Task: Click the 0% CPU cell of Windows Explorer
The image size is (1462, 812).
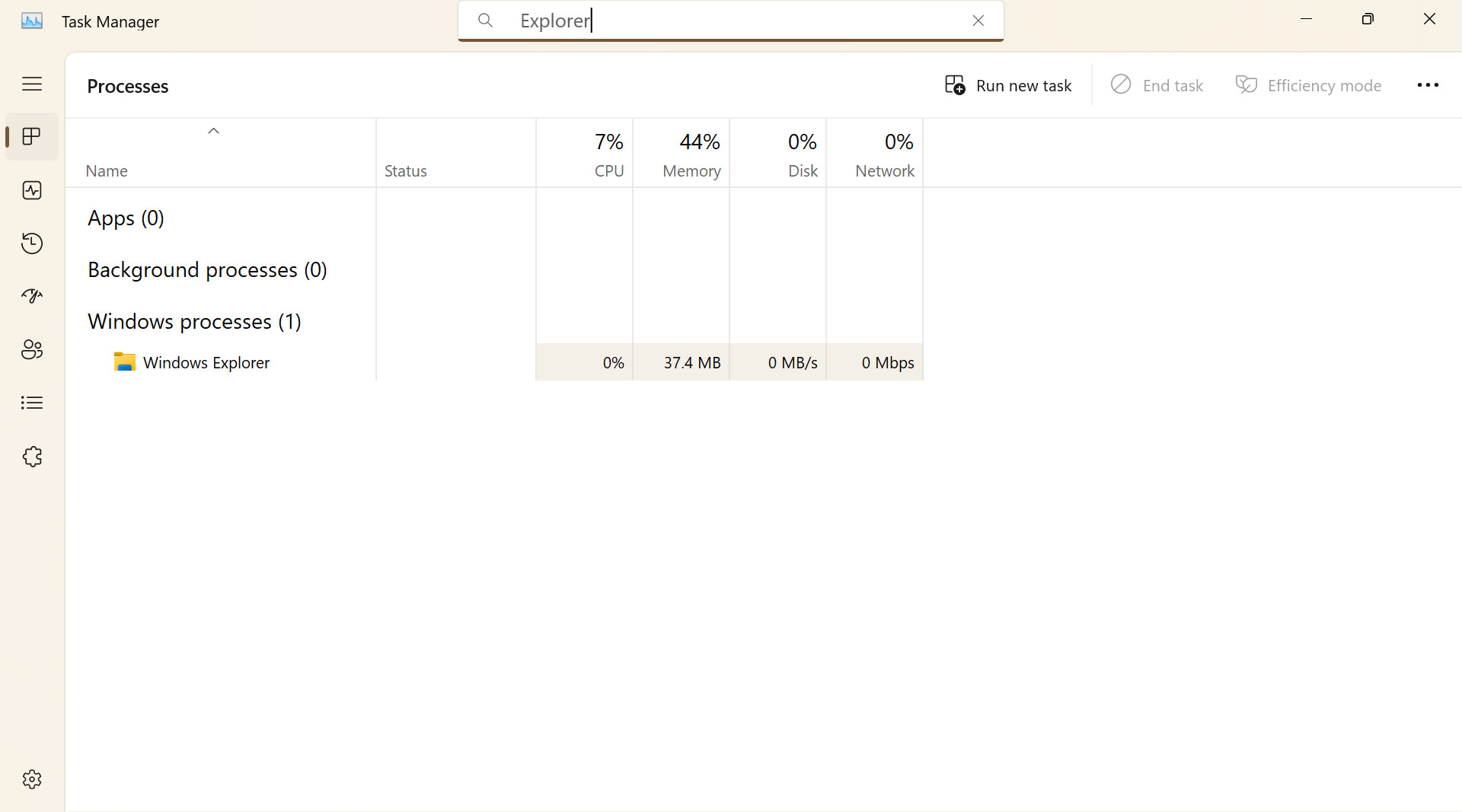Action: [585, 362]
